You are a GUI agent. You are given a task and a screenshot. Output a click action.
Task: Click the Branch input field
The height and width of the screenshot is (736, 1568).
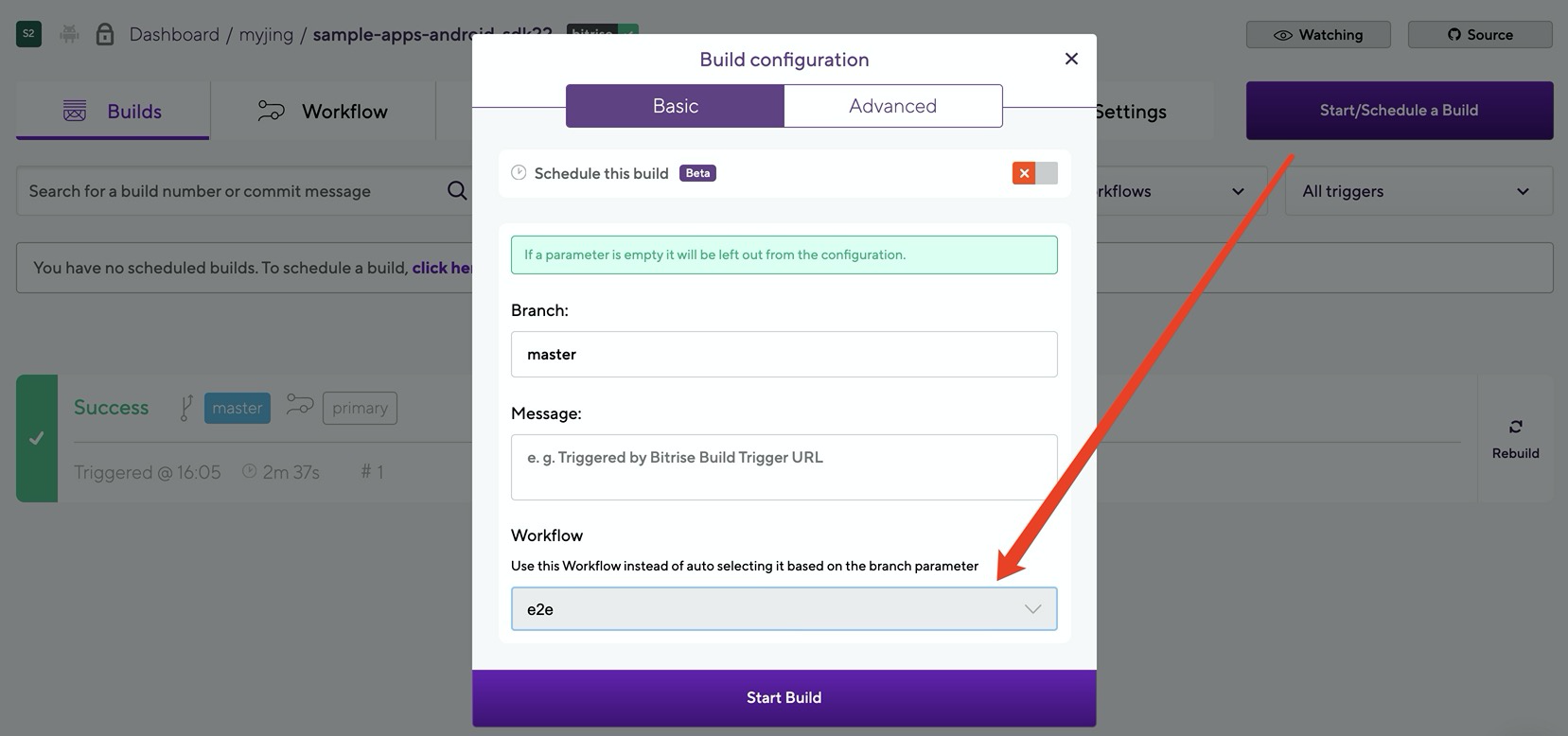pyautogui.click(x=784, y=354)
